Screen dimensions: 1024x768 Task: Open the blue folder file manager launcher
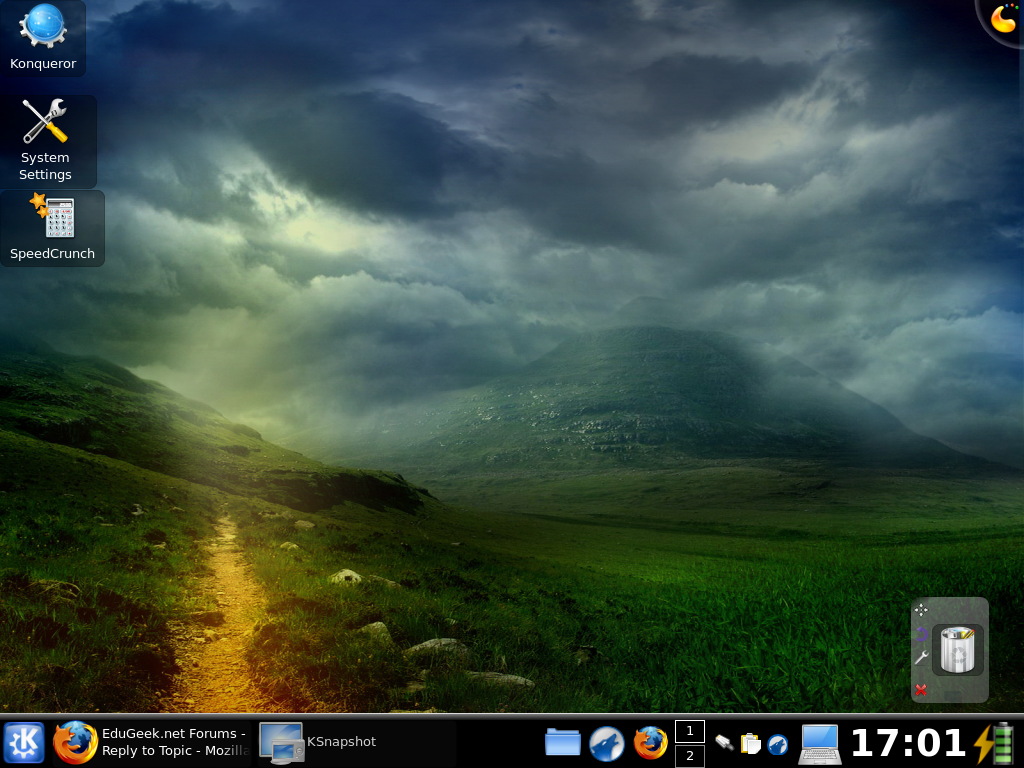[x=562, y=743]
